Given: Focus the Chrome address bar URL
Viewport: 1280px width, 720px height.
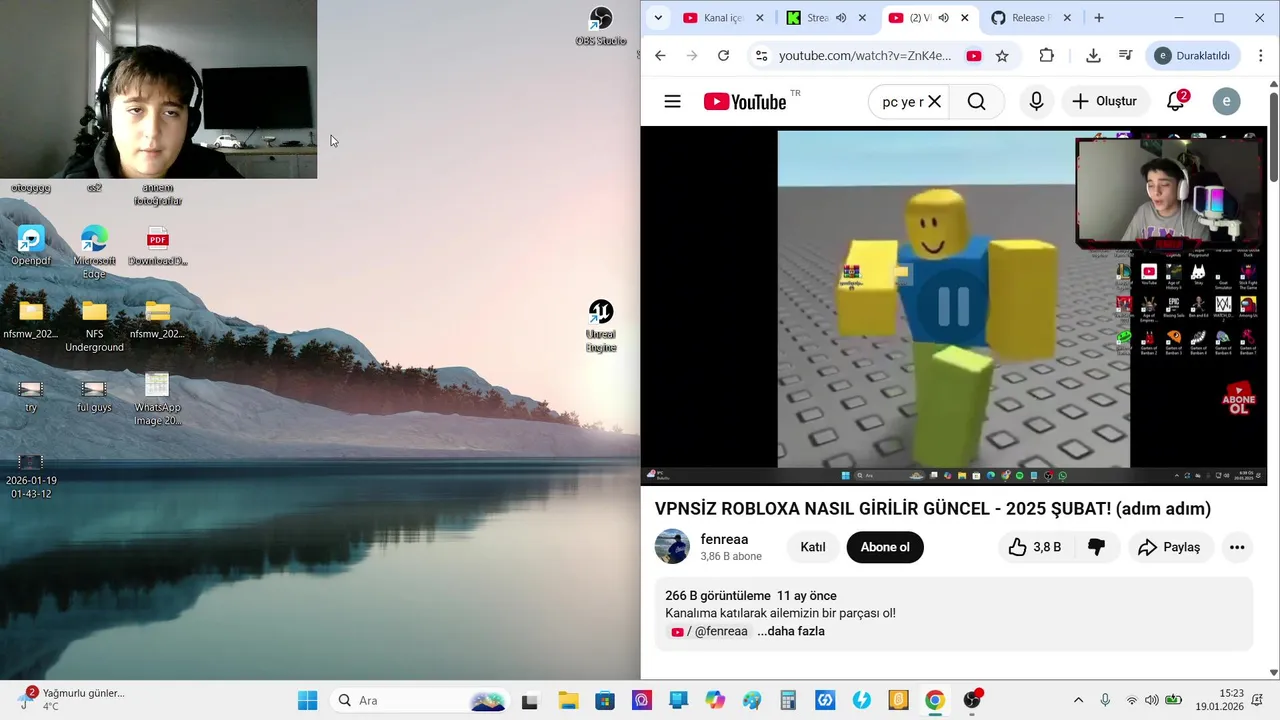Looking at the screenshot, I should click(865, 56).
